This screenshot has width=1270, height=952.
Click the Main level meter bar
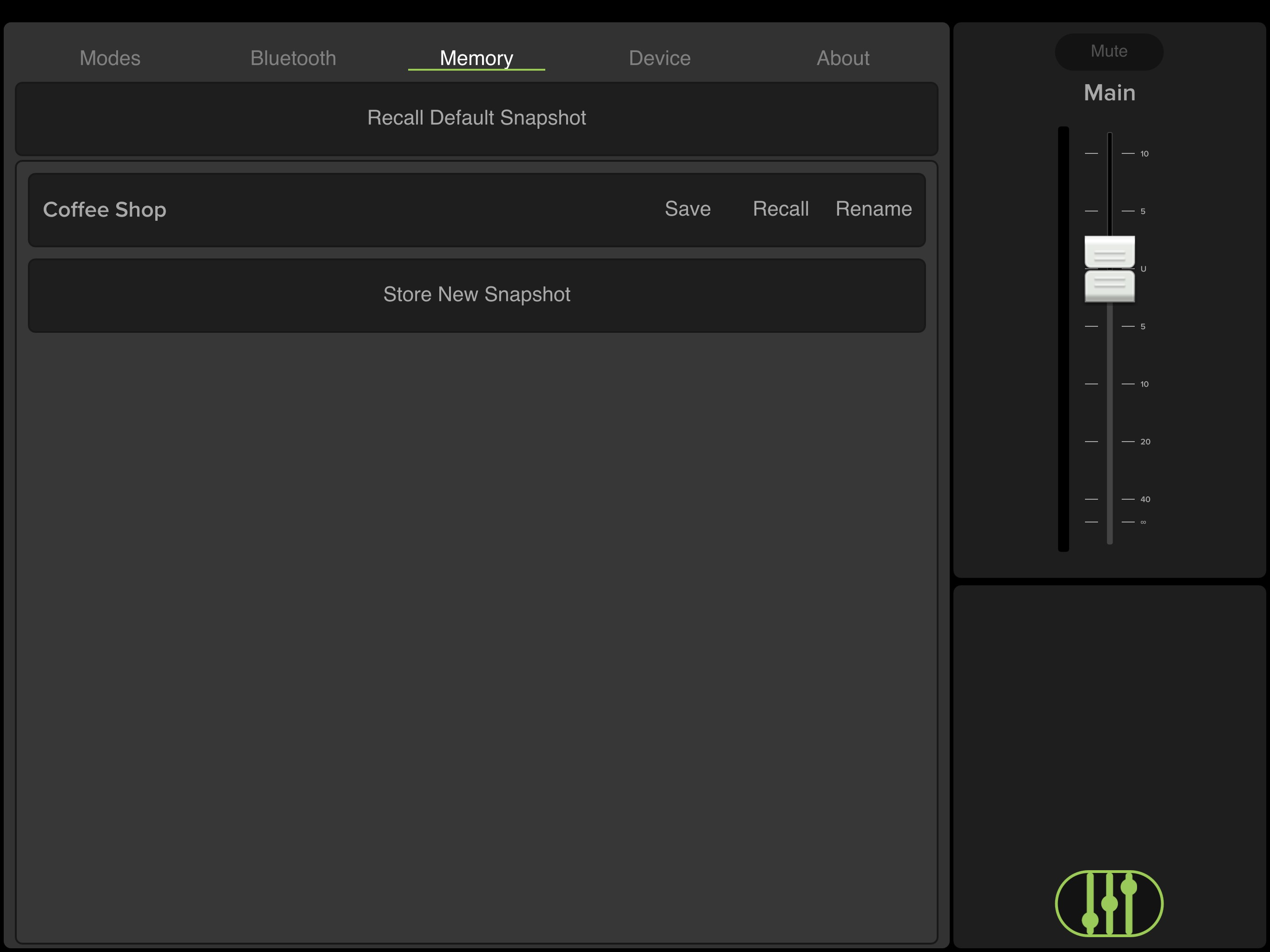[1063, 339]
